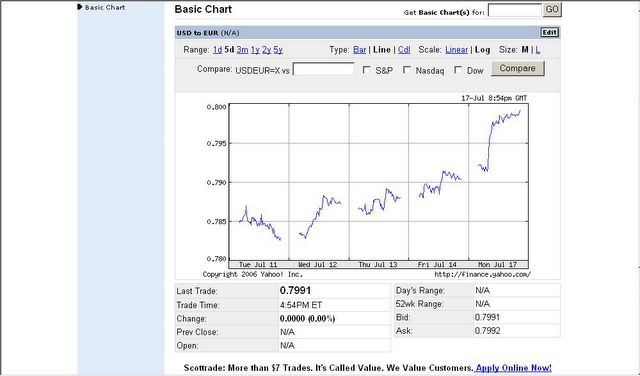The image size is (640, 376).
Task: Focus the compare symbol input field
Action: click(x=324, y=69)
